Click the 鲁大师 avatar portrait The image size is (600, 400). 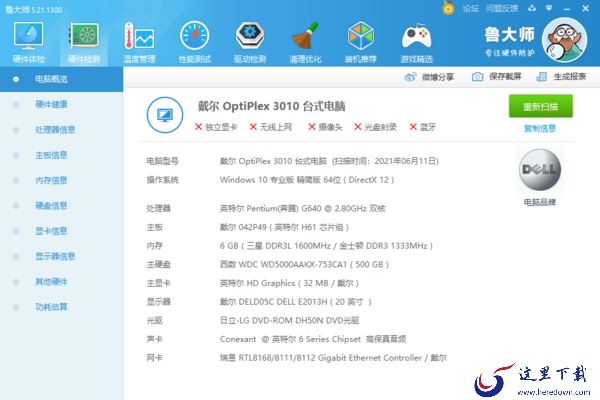[564, 40]
